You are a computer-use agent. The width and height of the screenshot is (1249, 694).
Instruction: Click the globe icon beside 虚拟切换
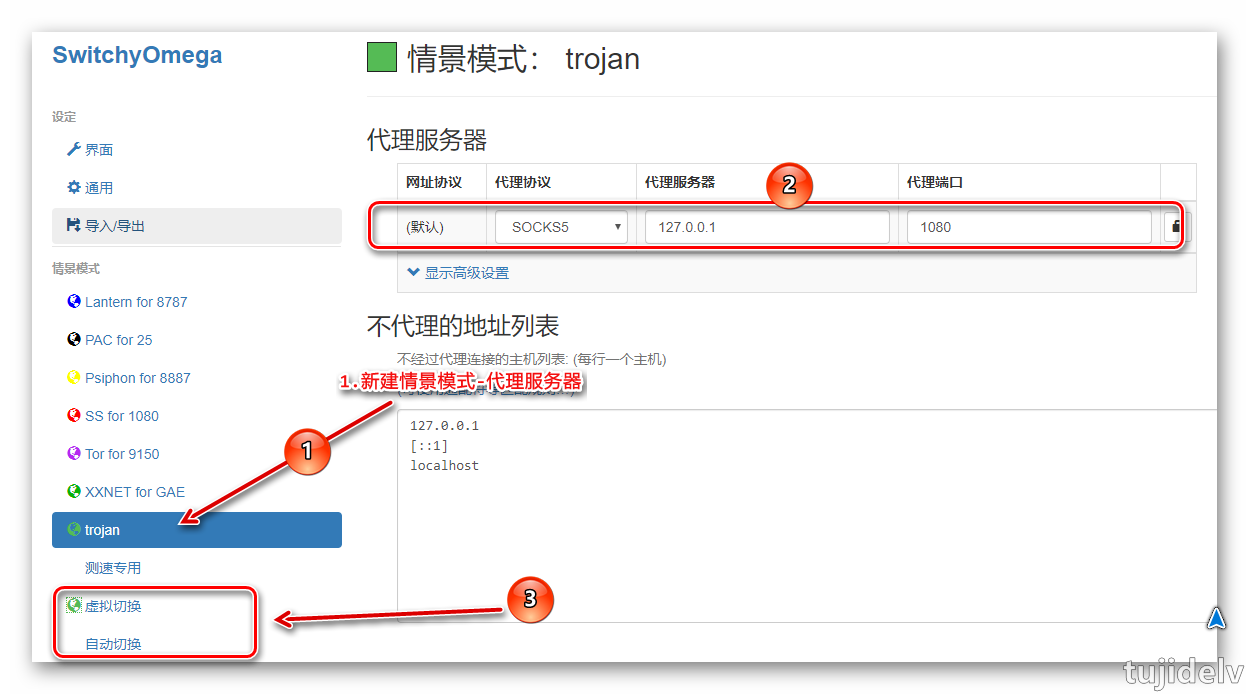pyautogui.click(x=73, y=604)
